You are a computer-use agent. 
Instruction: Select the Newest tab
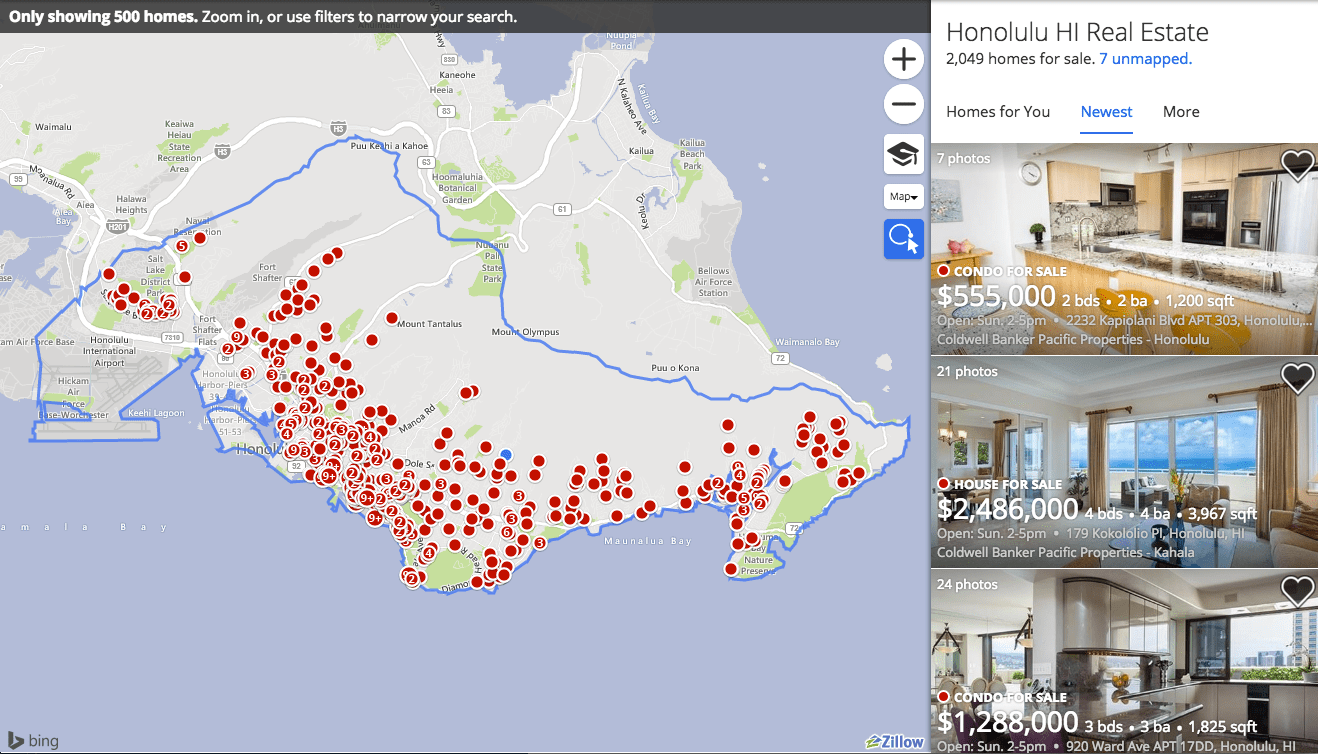[1106, 112]
